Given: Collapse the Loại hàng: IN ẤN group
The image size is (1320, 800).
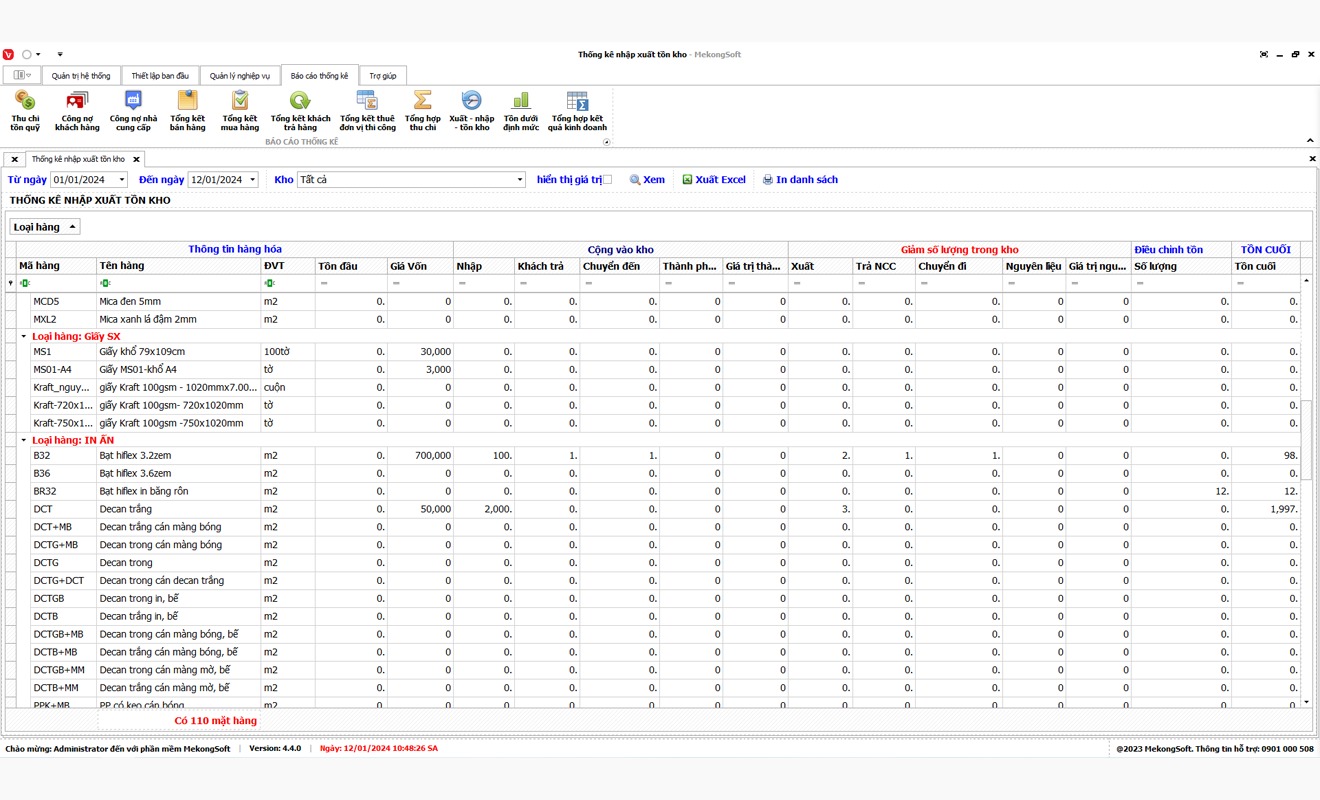Looking at the screenshot, I should point(24,440).
